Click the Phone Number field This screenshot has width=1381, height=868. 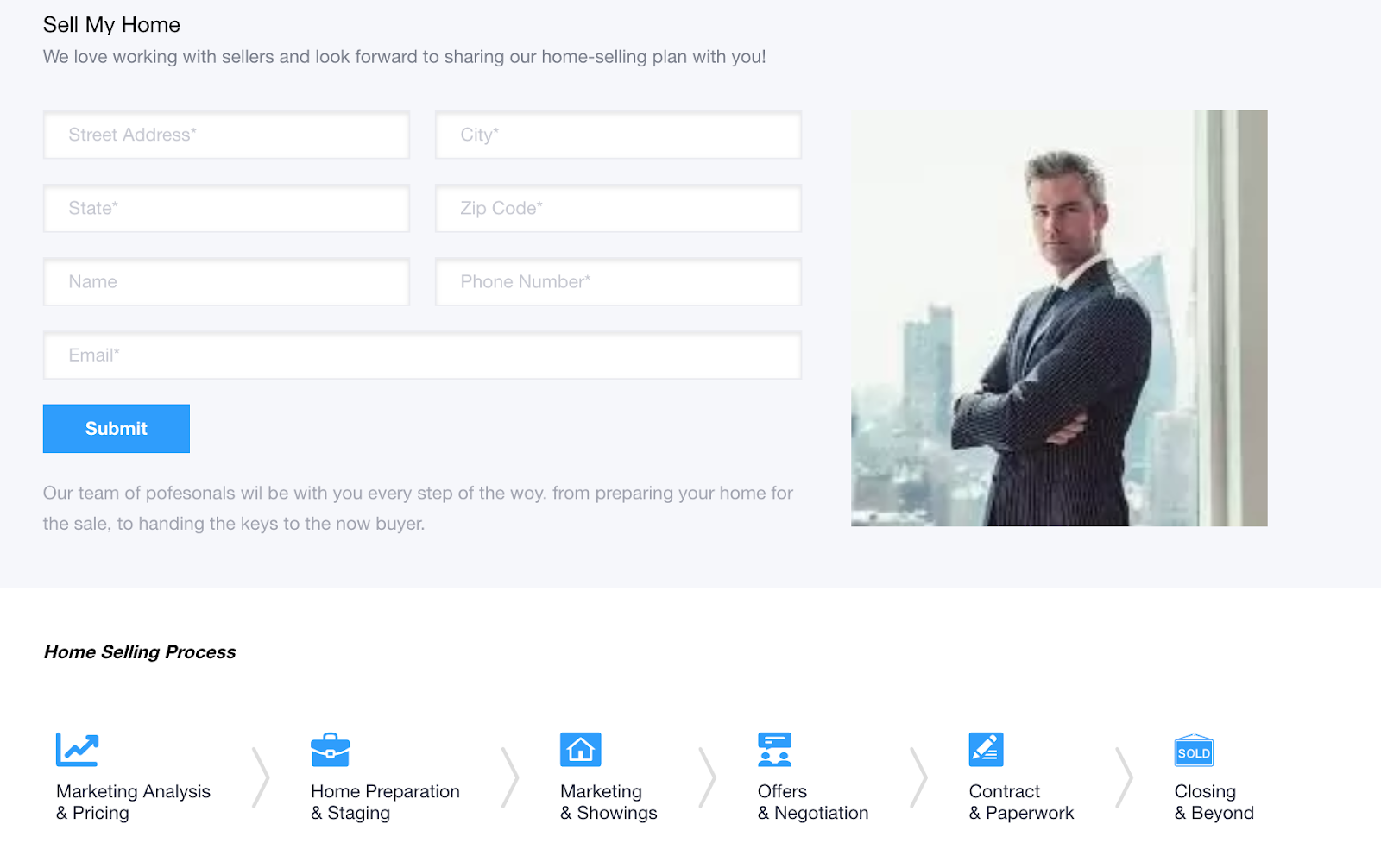(x=618, y=281)
